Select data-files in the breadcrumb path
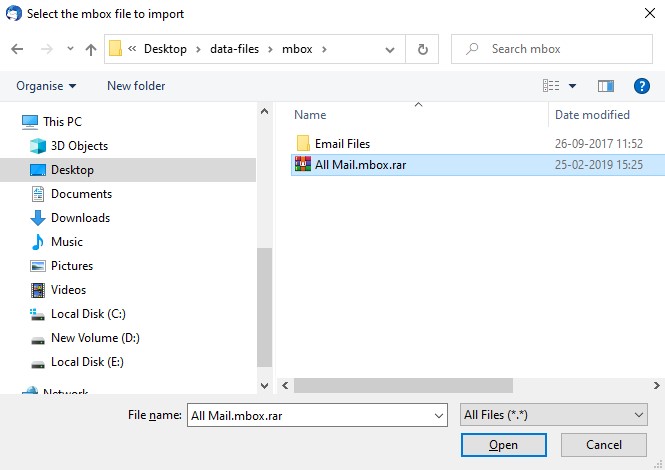665x470 pixels. pyautogui.click(x=234, y=49)
